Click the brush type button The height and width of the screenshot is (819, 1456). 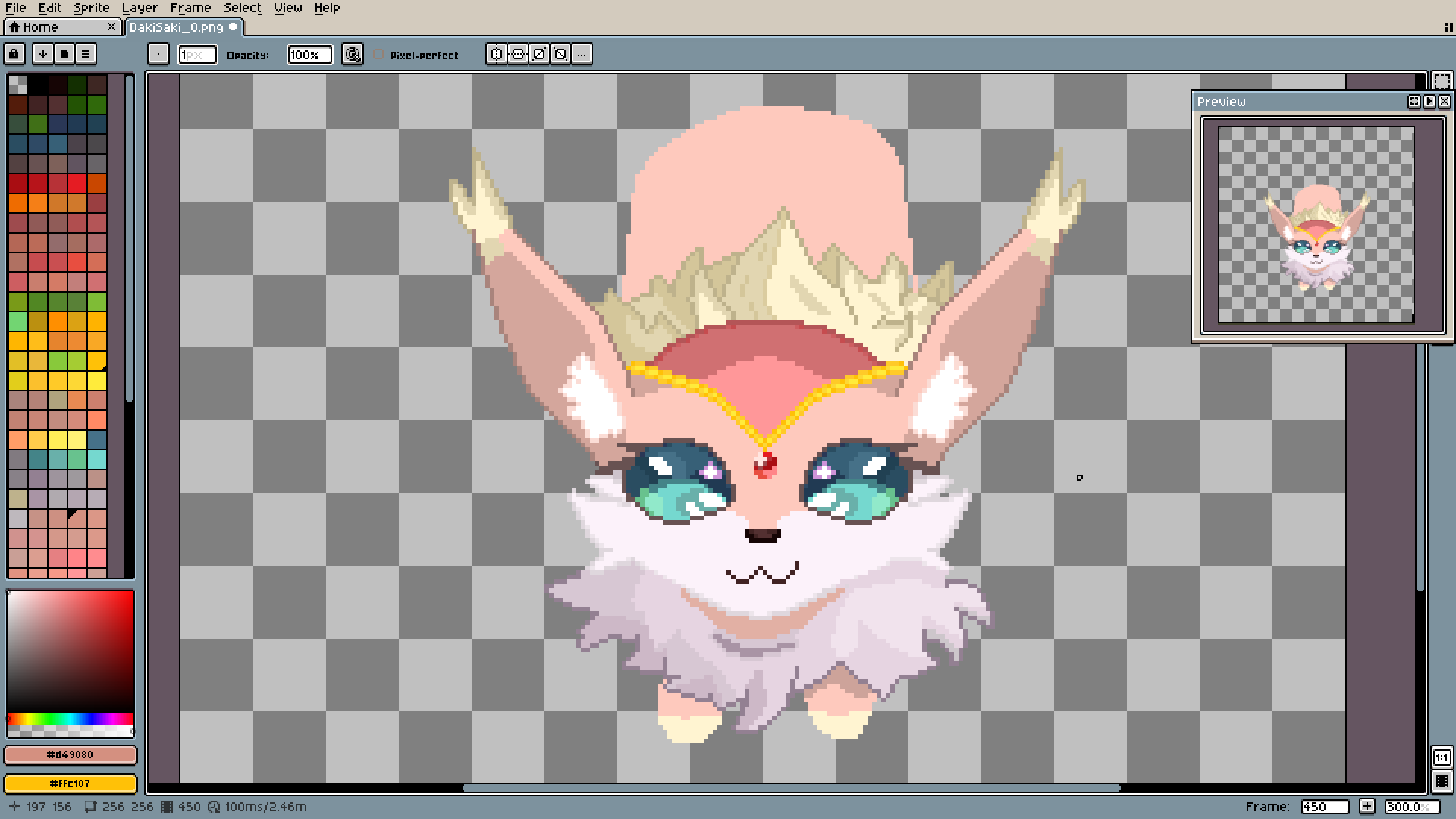(x=158, y=54)
